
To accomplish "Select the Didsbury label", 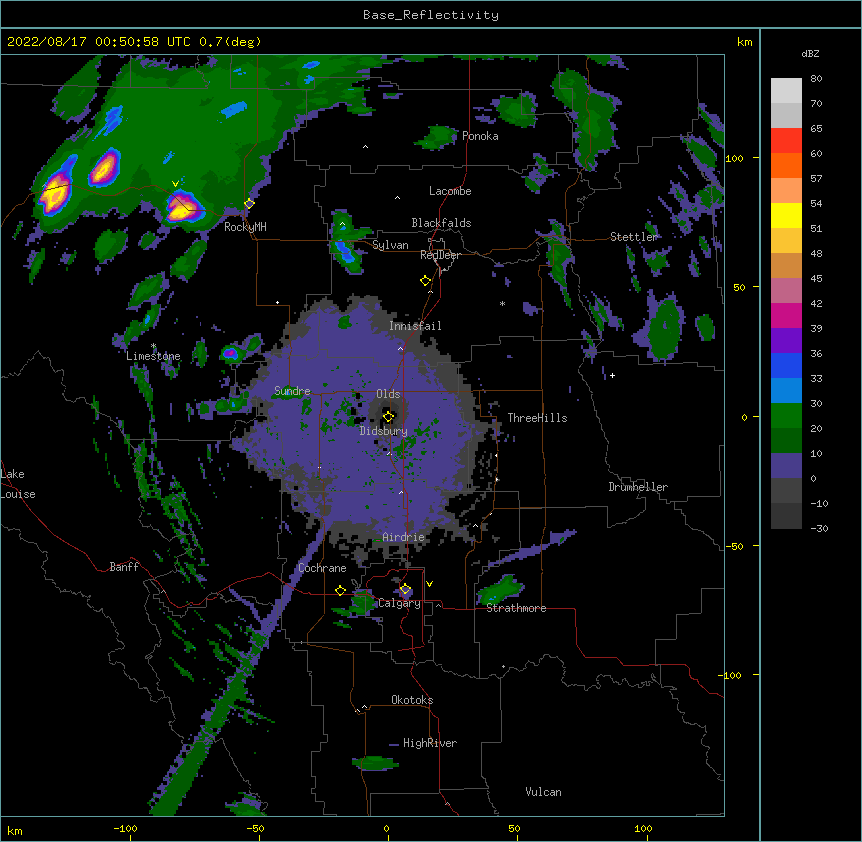I will point(383,431).
